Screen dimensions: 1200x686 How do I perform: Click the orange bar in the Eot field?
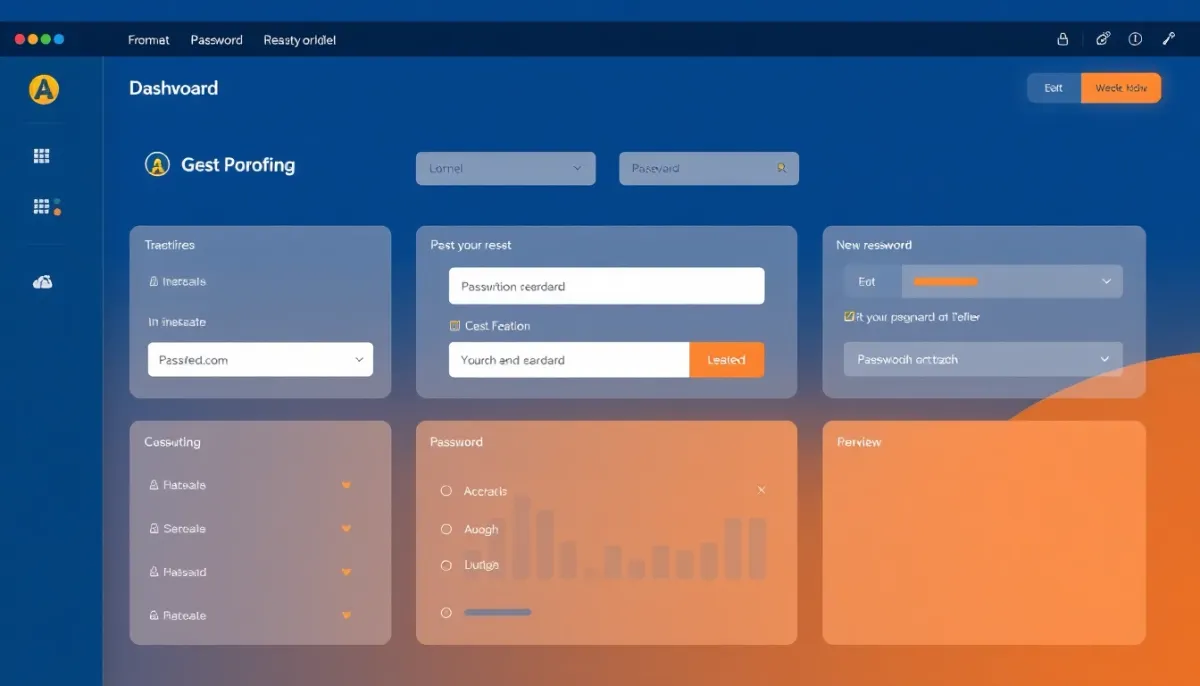(x=946, y=282)
